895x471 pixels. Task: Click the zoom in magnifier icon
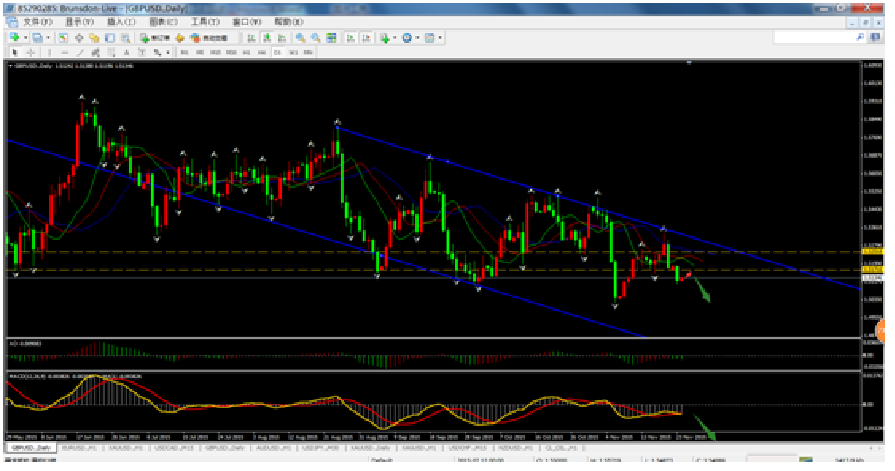point(300,38)
